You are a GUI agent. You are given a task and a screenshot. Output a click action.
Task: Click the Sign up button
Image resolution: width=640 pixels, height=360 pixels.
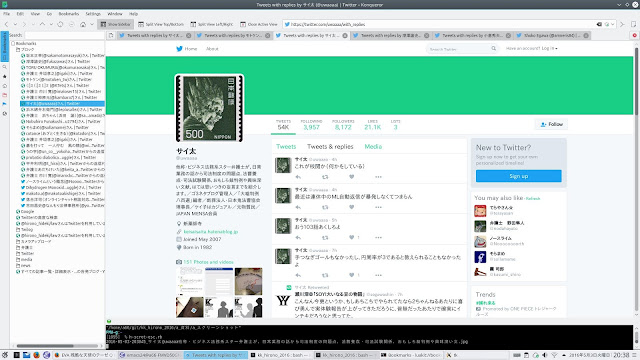click(x=519, y=176)
